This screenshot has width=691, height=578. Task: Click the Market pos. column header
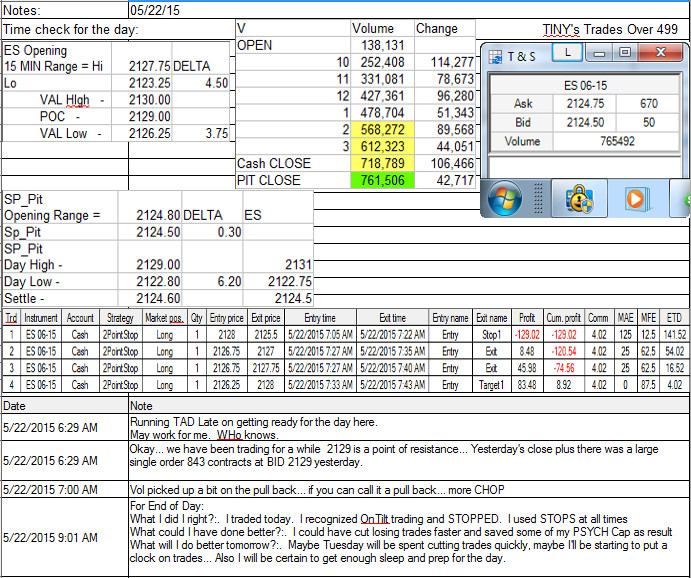click(164, 318)
